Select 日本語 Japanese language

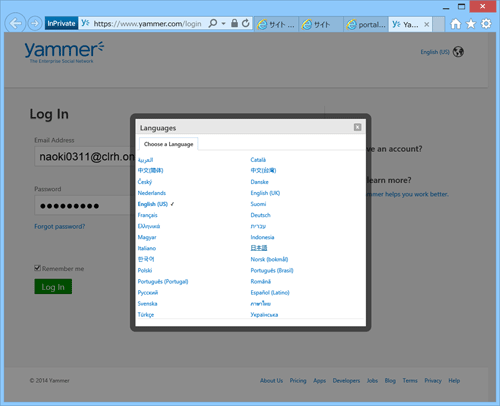point(259,248)
